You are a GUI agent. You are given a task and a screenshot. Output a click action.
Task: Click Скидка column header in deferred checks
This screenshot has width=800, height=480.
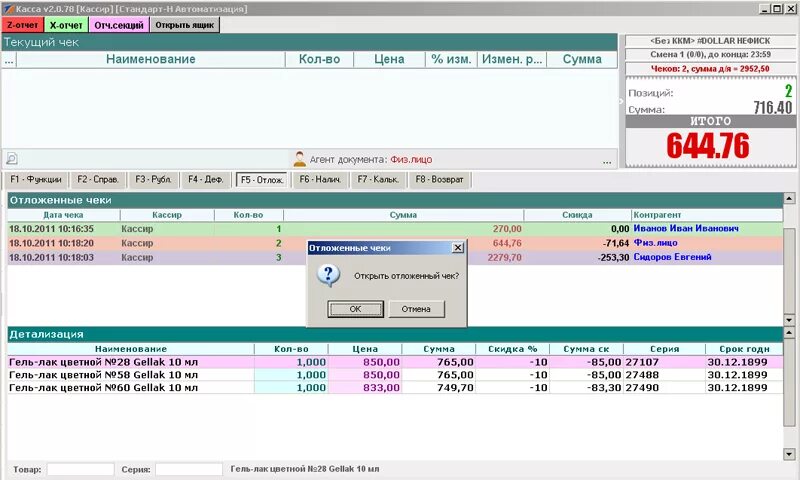pyautogui.click(x=577, y=215)
